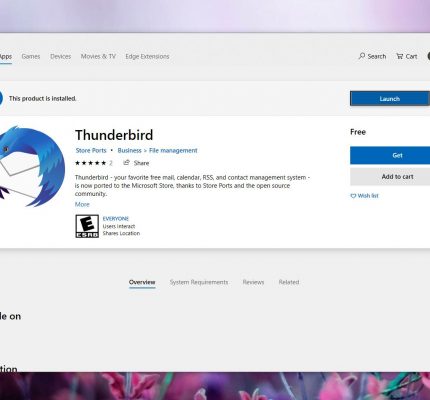Screen dimensions: 430x400
Task: Launch the installed Thunderbird app
Action: pyautogui.click(x=390, y=99)
